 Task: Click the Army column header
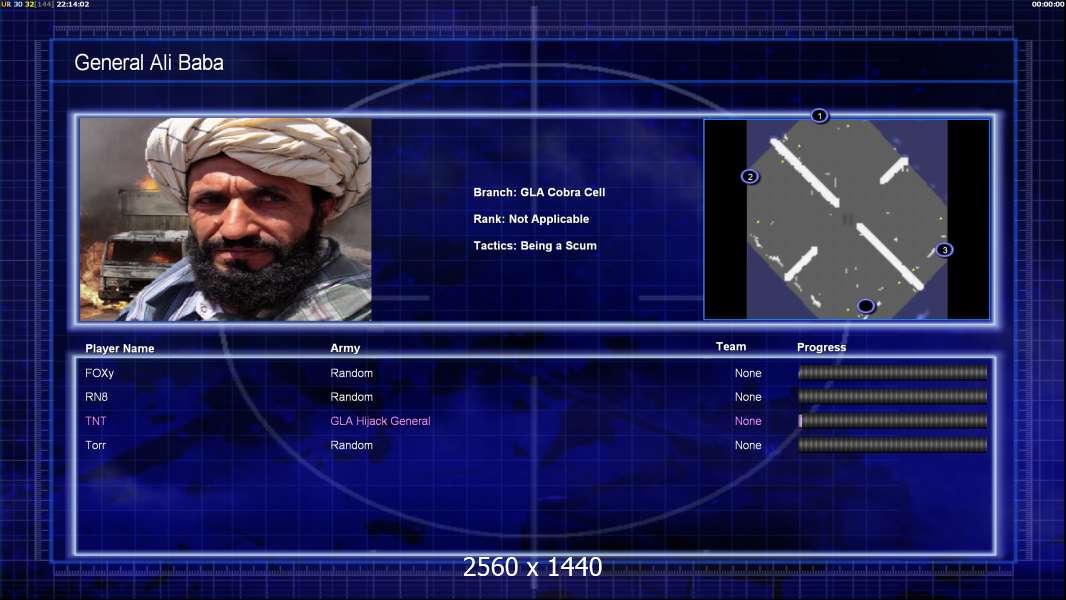pyautogui.click(x=345, y=348)
